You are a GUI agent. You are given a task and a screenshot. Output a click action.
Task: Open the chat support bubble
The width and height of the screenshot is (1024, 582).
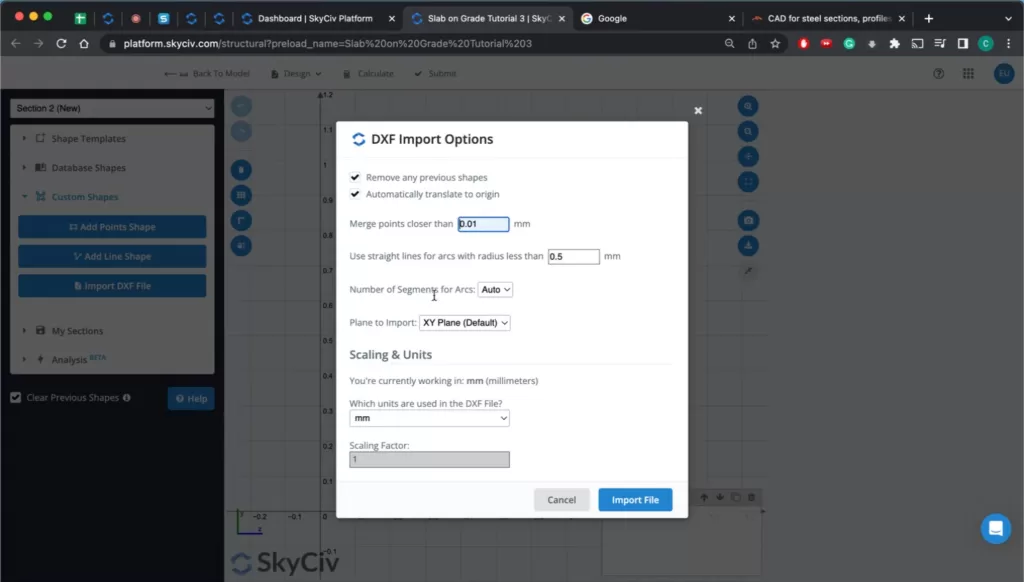(x=996, y=528)
